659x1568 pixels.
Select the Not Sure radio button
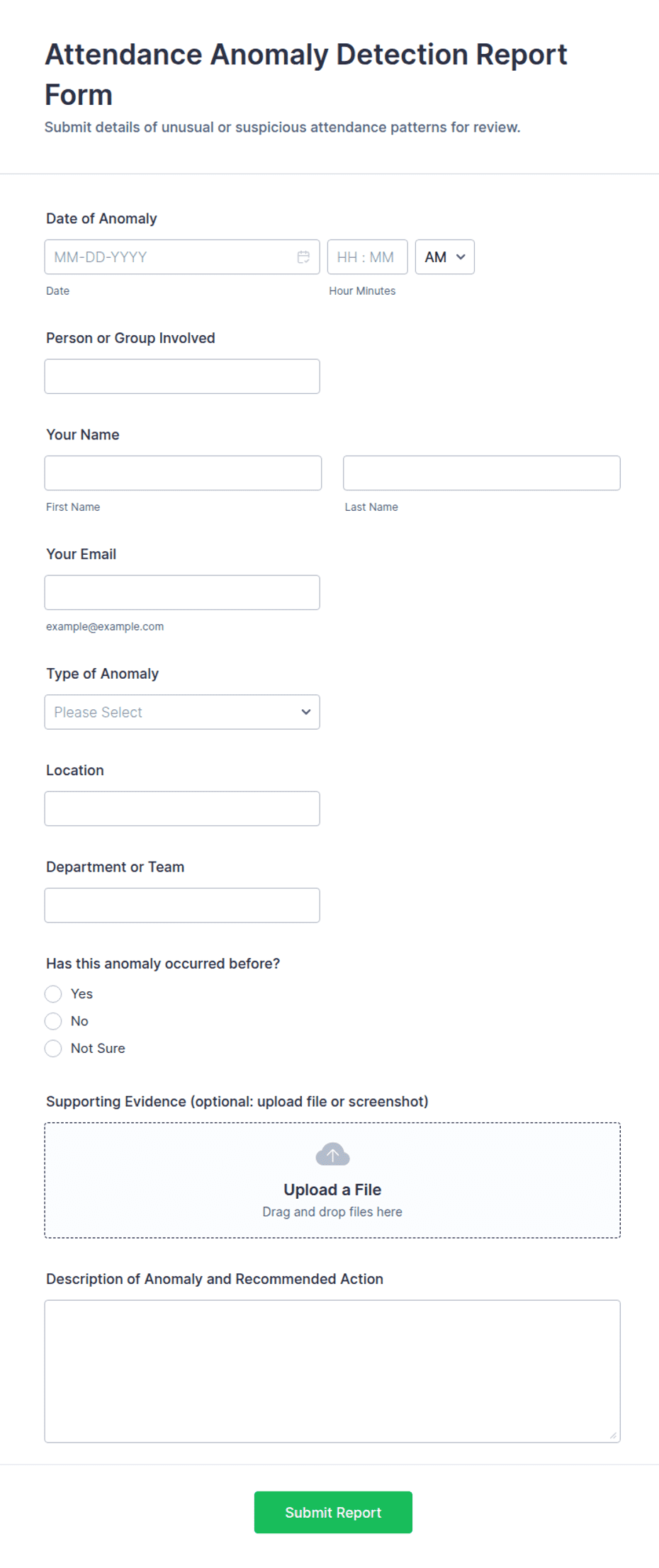[53, 1049]
